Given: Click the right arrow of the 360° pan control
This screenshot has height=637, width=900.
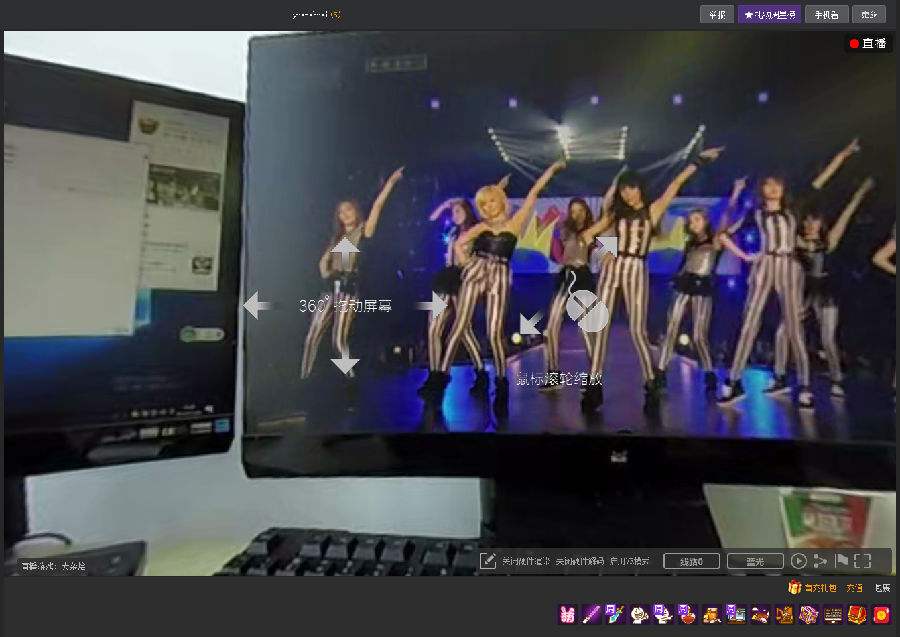Looking at the screenshot, I should click(432, 305).
